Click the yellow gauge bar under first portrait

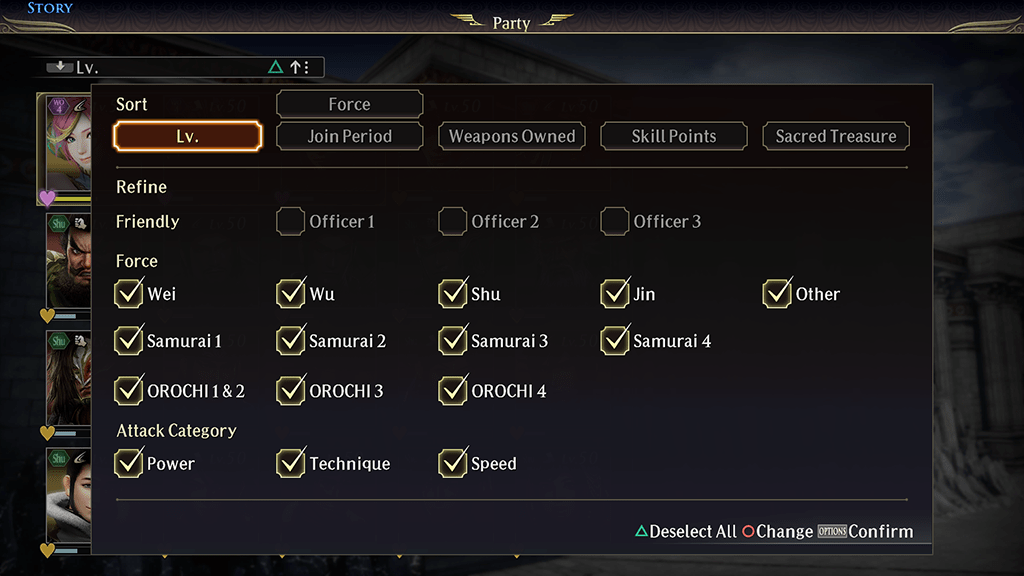[74, 198]
